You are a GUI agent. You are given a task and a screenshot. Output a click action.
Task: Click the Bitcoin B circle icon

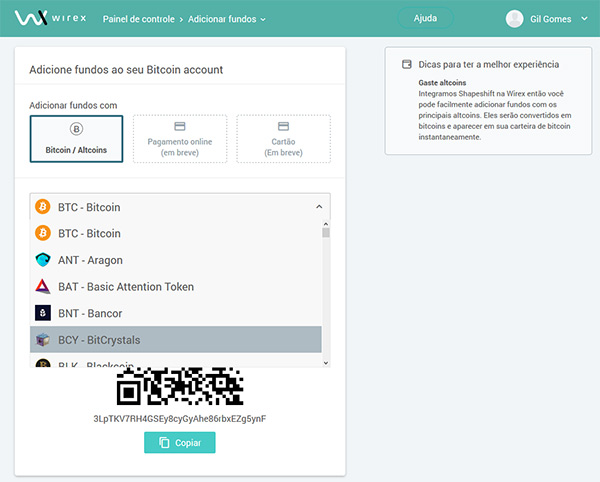point(77,129)
